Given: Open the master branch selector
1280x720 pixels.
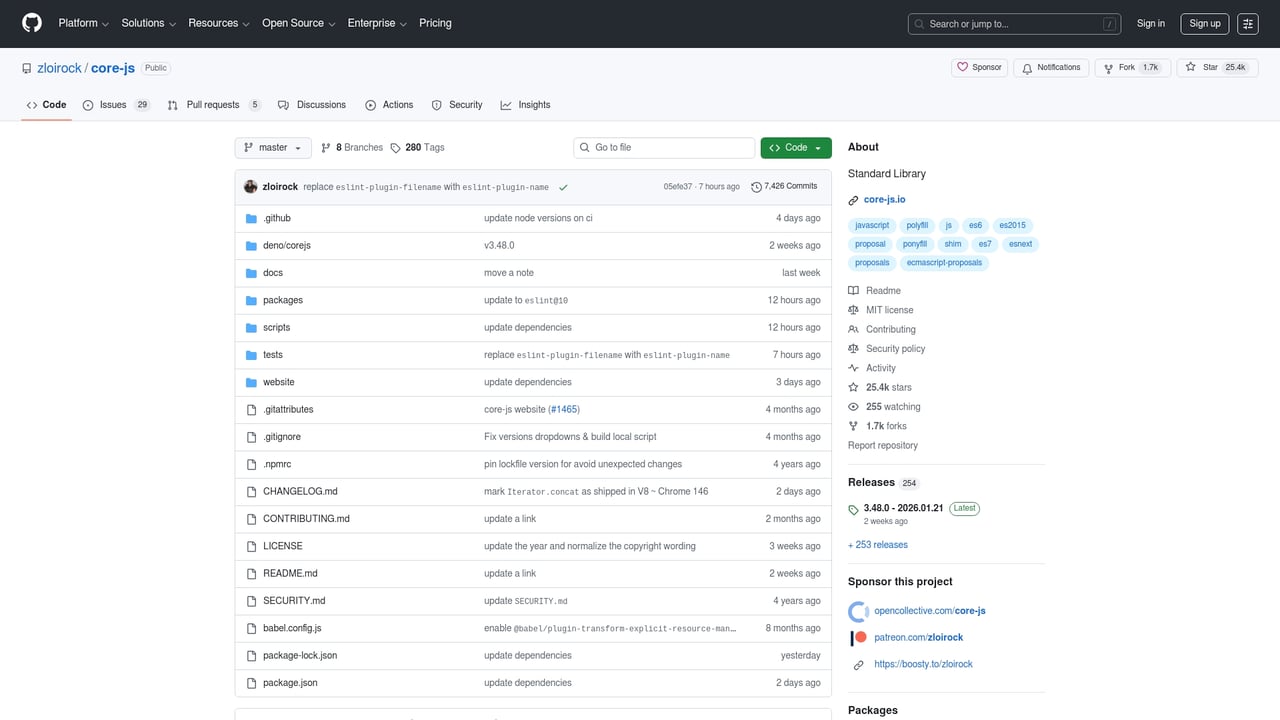Looking at the screenshot, I should 272,147.
